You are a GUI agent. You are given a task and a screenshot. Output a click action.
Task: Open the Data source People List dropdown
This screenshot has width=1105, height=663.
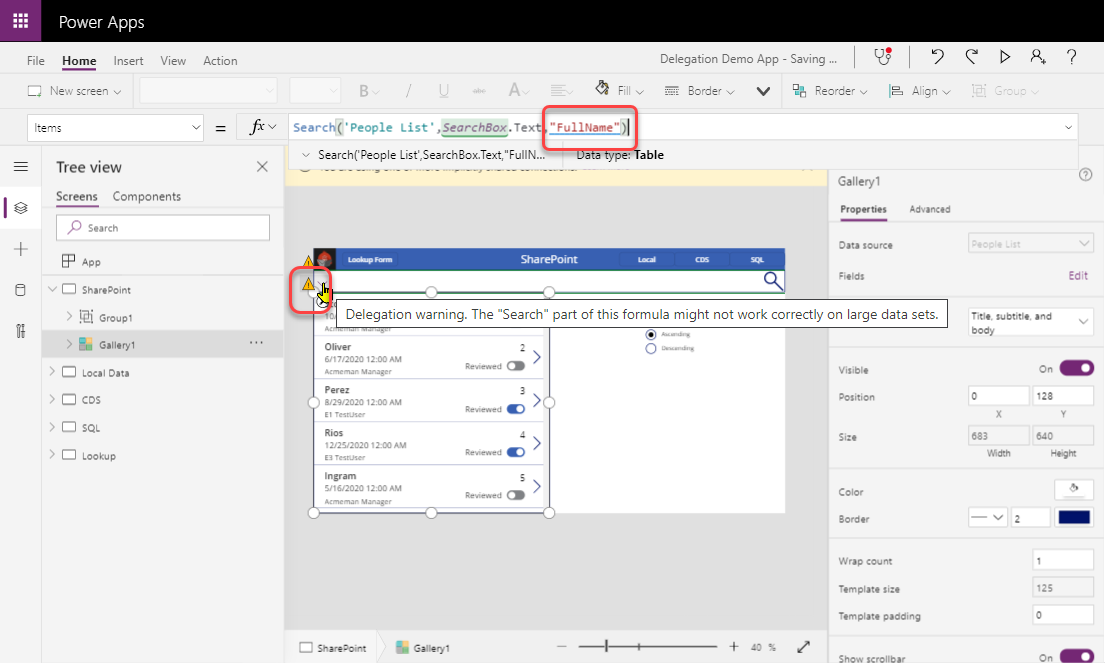pyautogui.click(x=1030, y=243)
